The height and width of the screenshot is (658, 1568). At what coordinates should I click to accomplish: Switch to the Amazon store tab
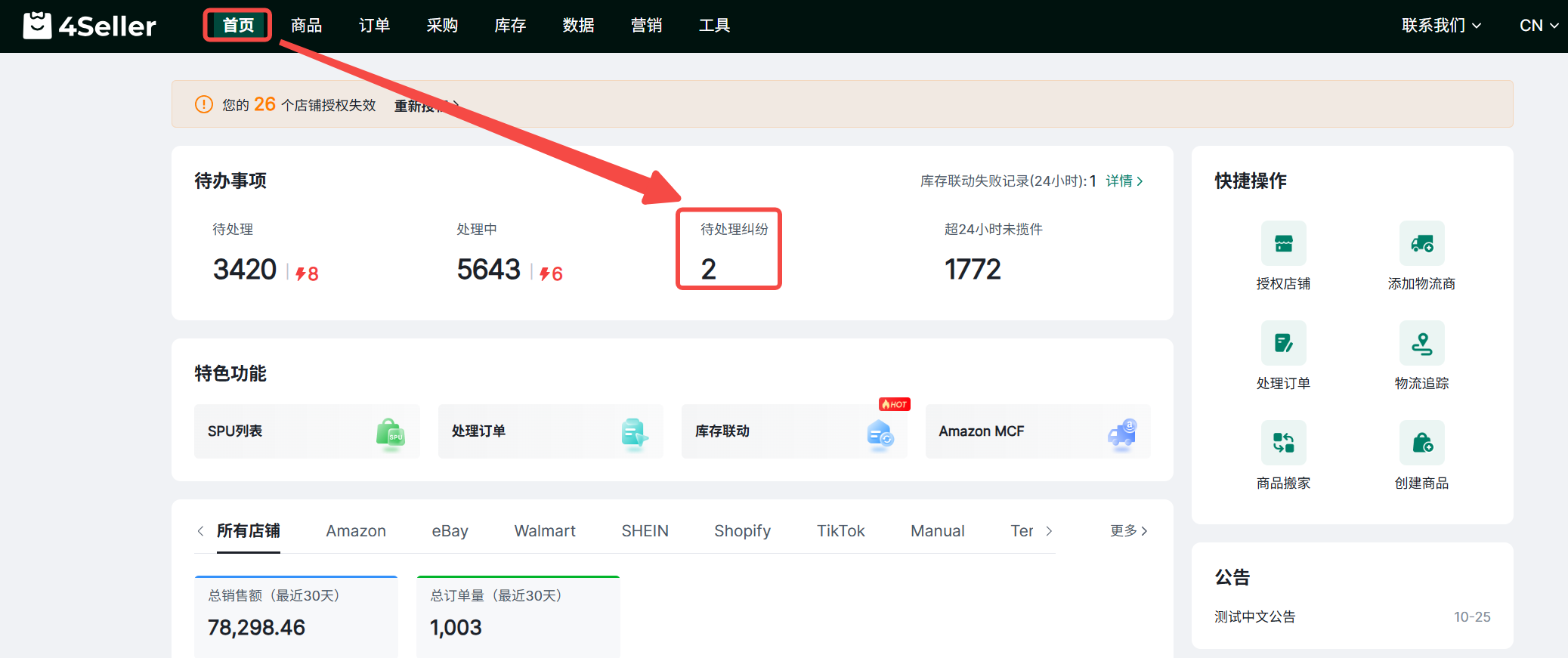356,531
